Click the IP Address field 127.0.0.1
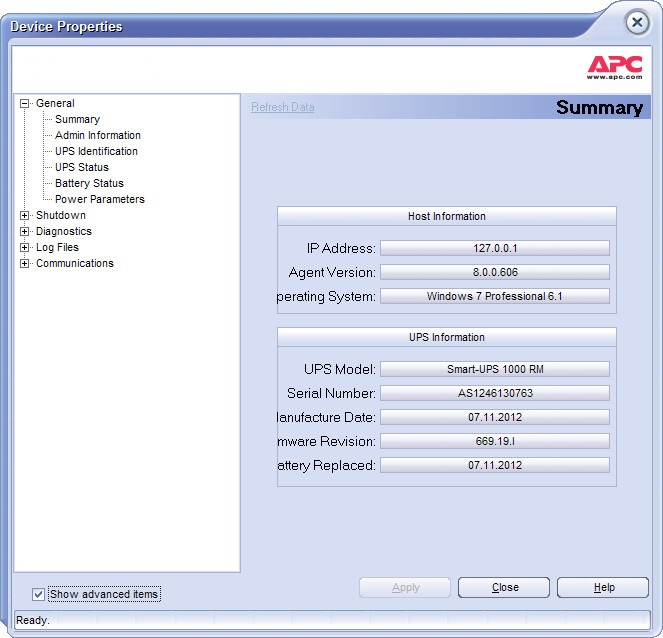Viewport: 663px width, 638px height. pyautogui.click(x=495, y=248)
